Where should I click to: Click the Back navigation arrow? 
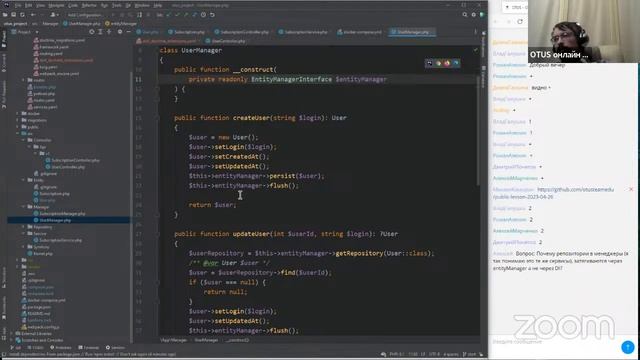[33, 15]
